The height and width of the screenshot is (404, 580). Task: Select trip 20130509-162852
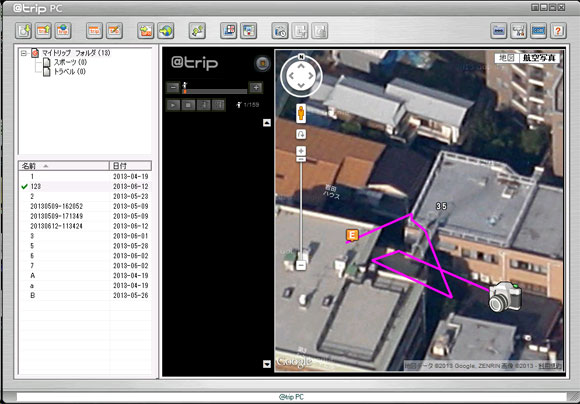pos(85,206)
